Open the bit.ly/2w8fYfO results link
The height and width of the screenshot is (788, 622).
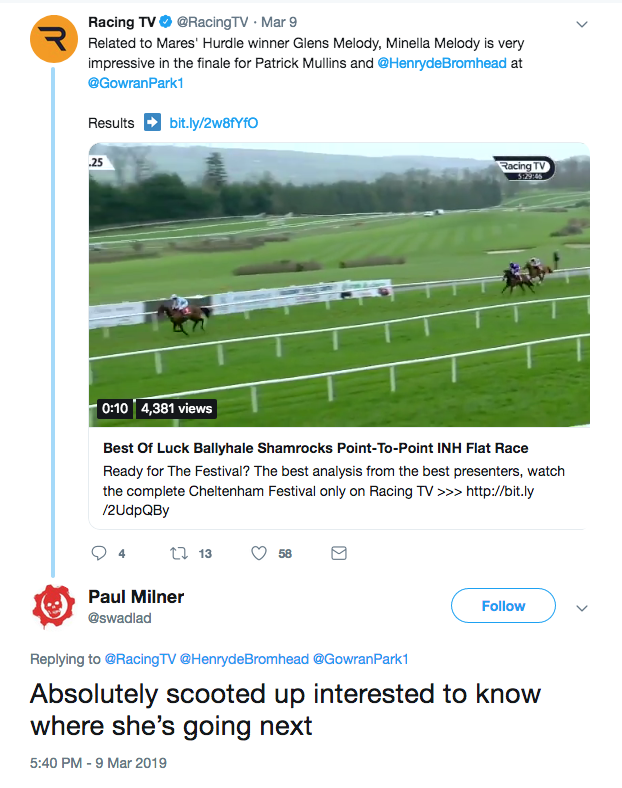pyautogui.click(x=214, y=123)
